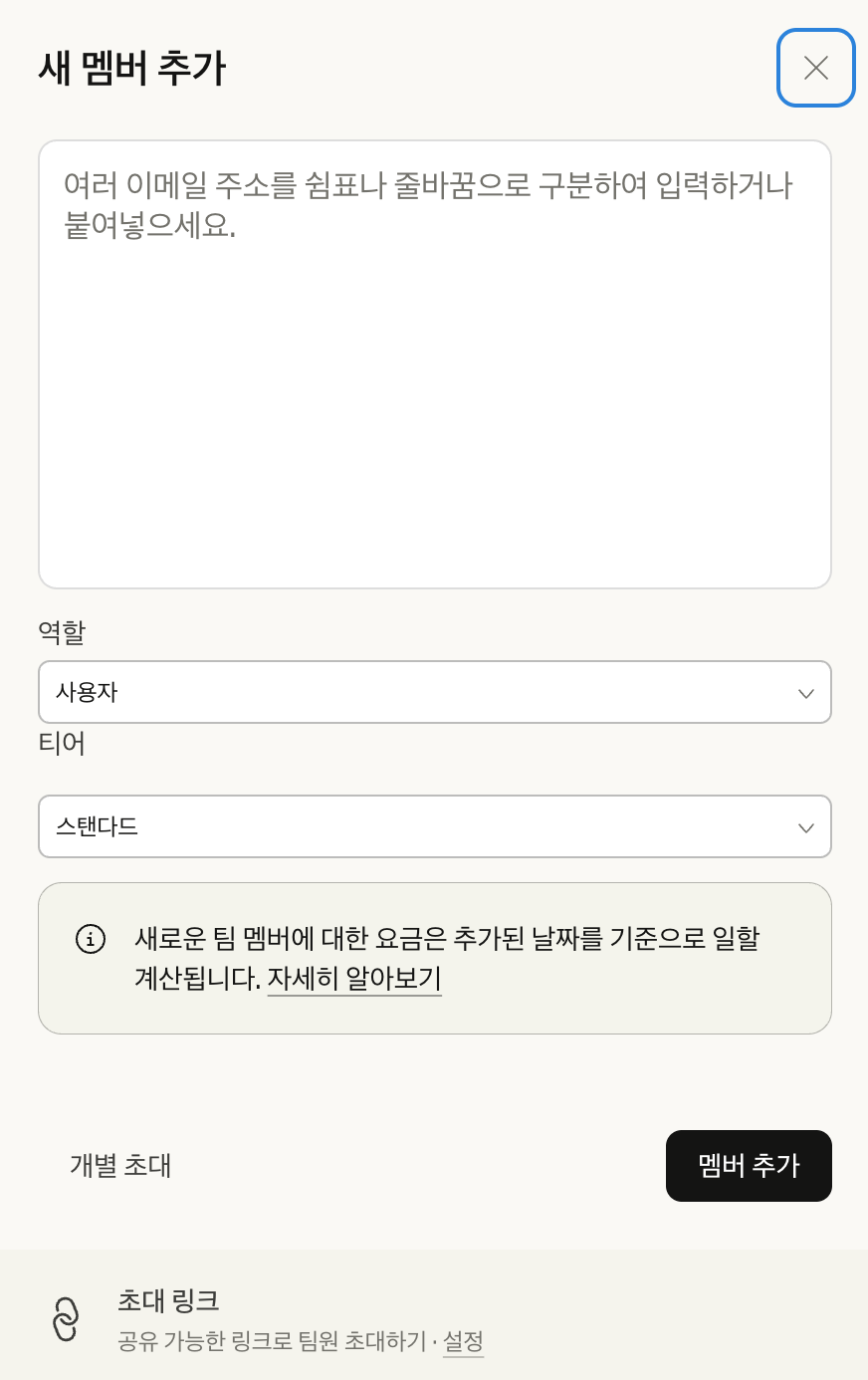Click the 공유 가능한 링크로 팀원 초대하기 description
Image resolution: width=868 pixels, height=1380 pixels.
pos(271,1341)
